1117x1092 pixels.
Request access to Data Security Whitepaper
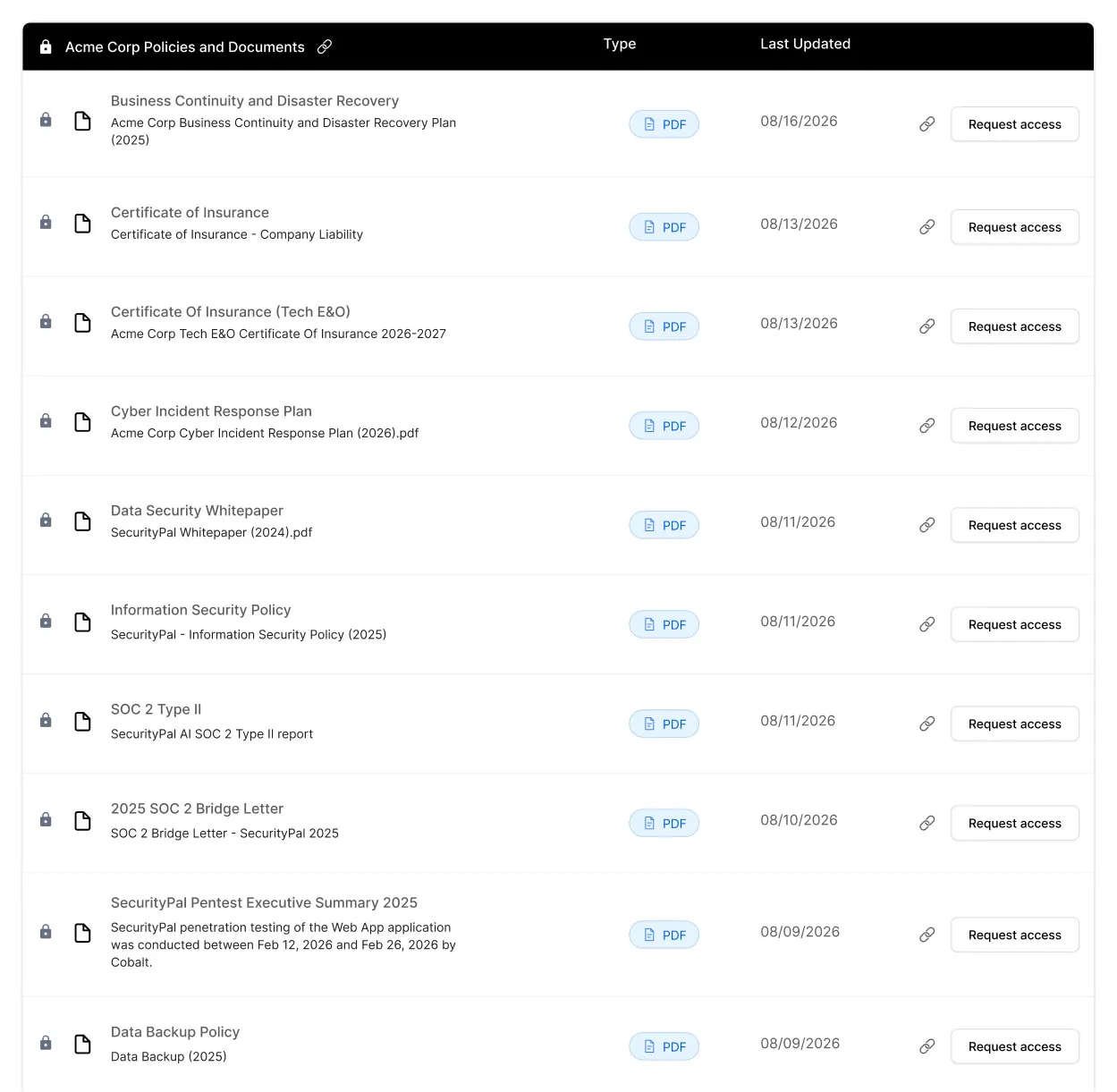tap(1015, 525)
